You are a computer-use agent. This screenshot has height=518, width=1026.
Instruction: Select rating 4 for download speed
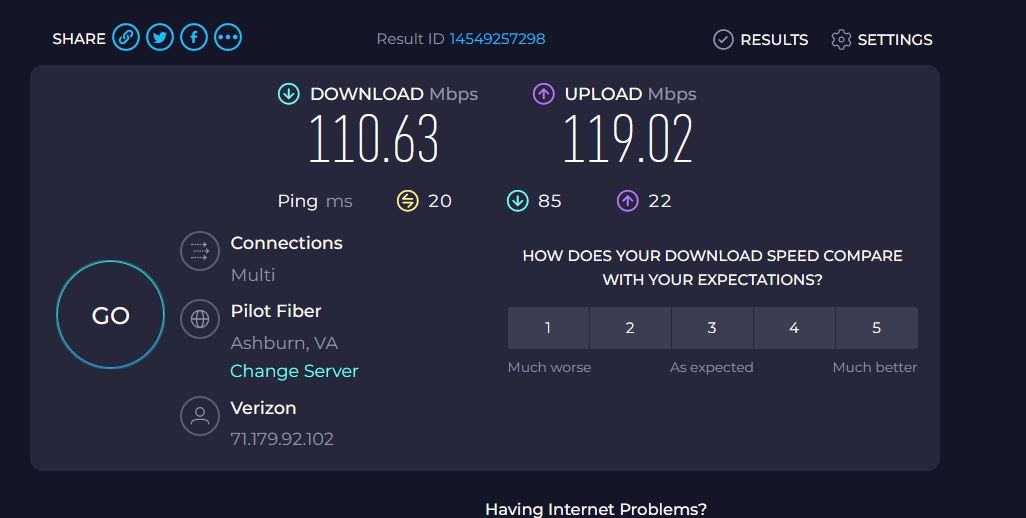click(x=794, y=328)
